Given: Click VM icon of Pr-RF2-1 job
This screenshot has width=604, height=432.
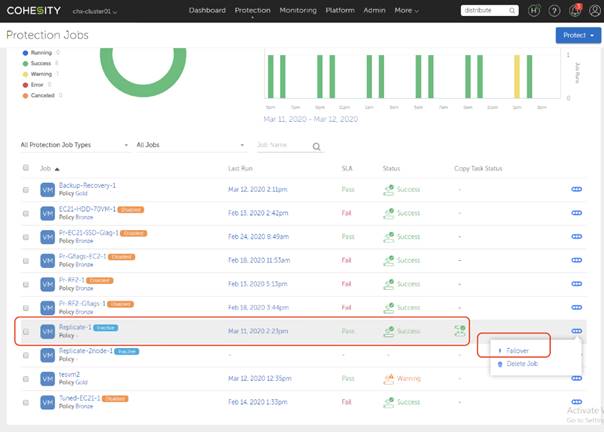Looking at the screenshot, I should coord(47,284).
